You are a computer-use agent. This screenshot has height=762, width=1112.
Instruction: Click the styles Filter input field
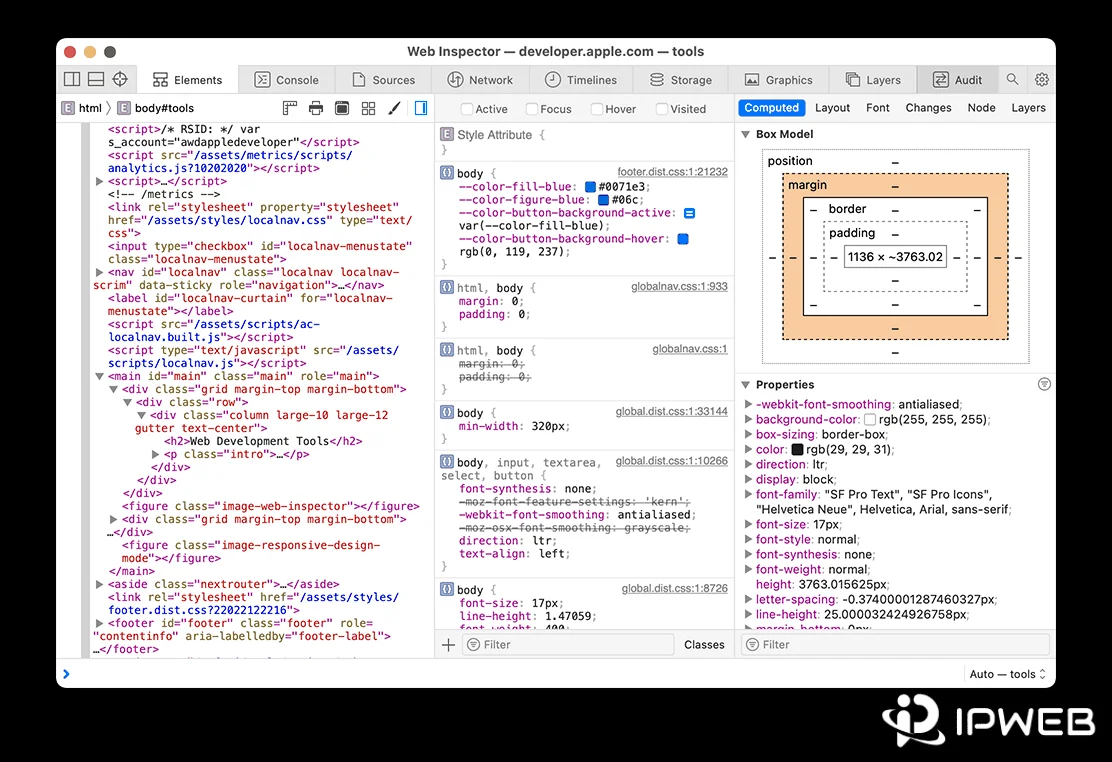pyautogui.click(x=568, y=645)
